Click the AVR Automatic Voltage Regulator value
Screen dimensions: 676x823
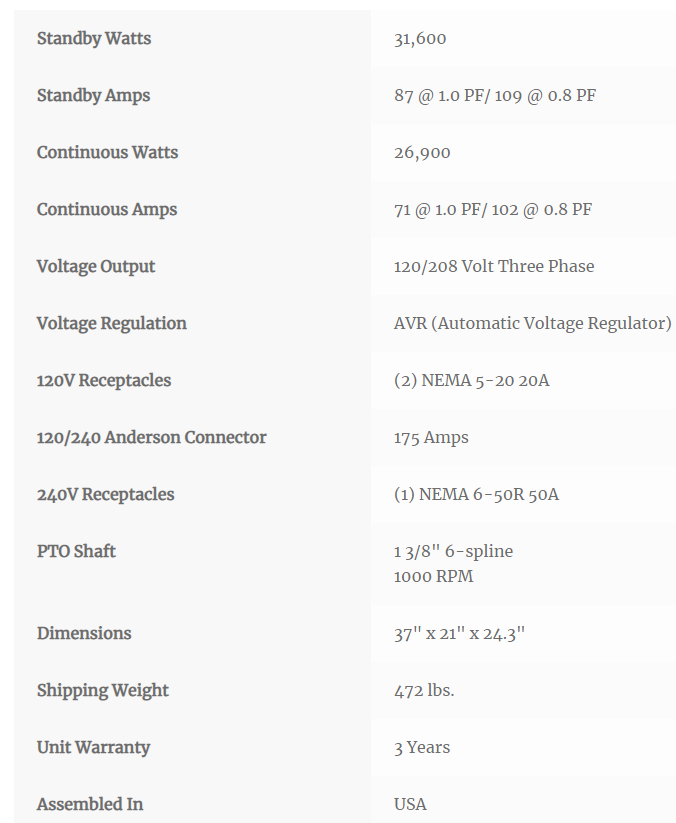click(x=533, y=323)
